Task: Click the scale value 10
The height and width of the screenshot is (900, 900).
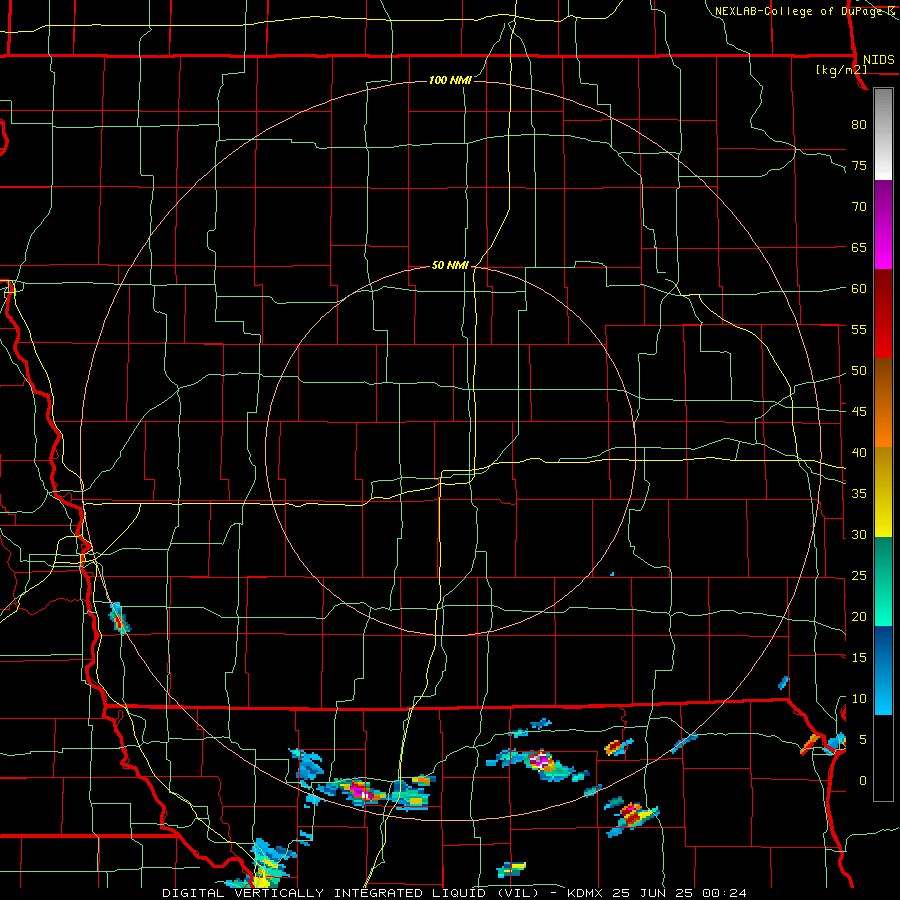Action: [859, 699]
